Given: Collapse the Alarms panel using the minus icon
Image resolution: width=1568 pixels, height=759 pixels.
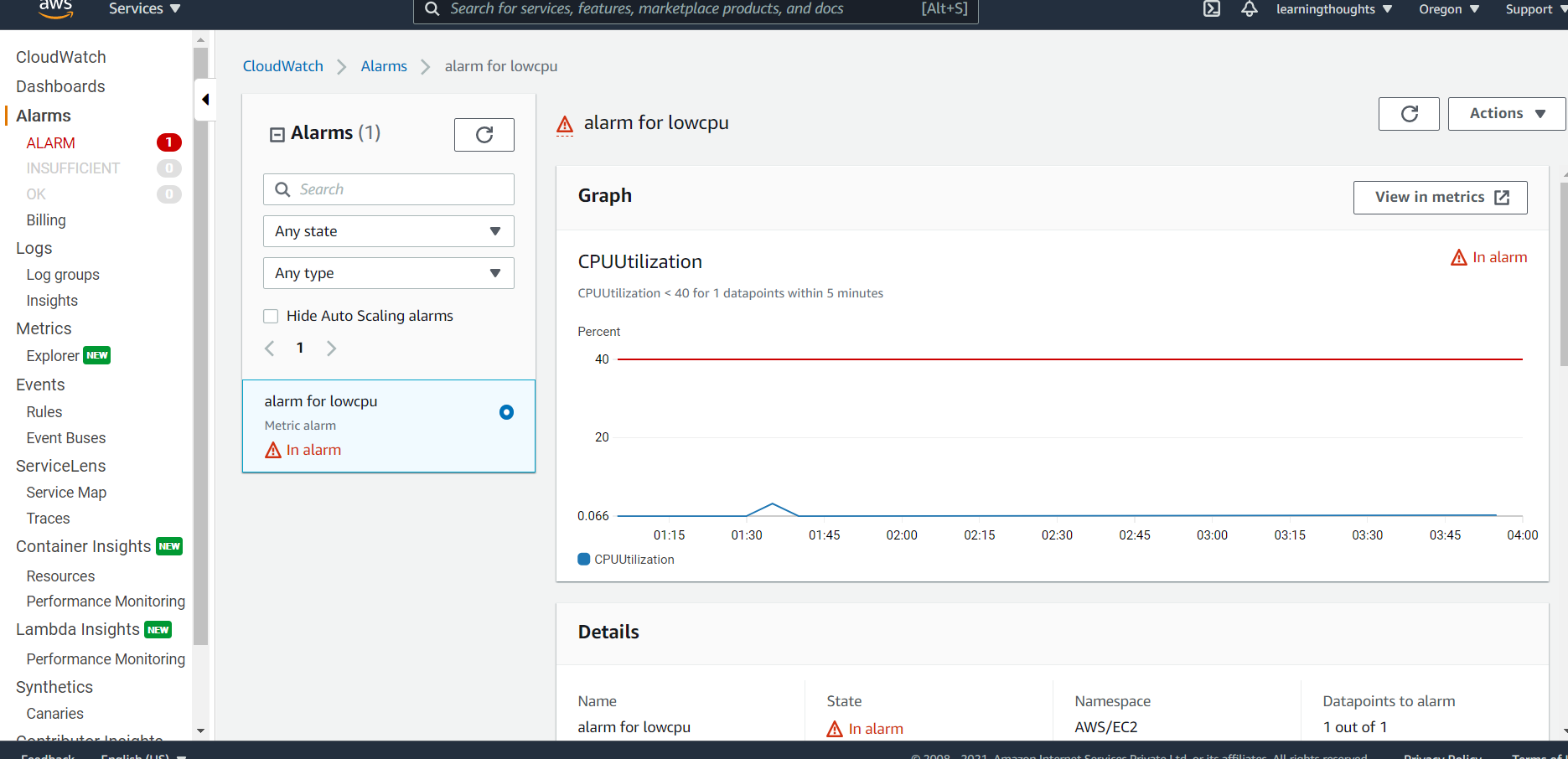Looking at the screenshot, I should click(277, 133).
